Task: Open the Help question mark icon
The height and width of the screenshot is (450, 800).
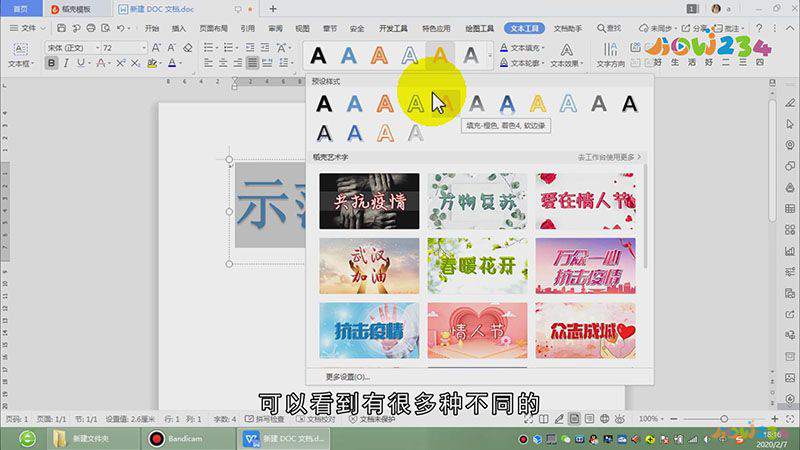Action: pos(759,28)
